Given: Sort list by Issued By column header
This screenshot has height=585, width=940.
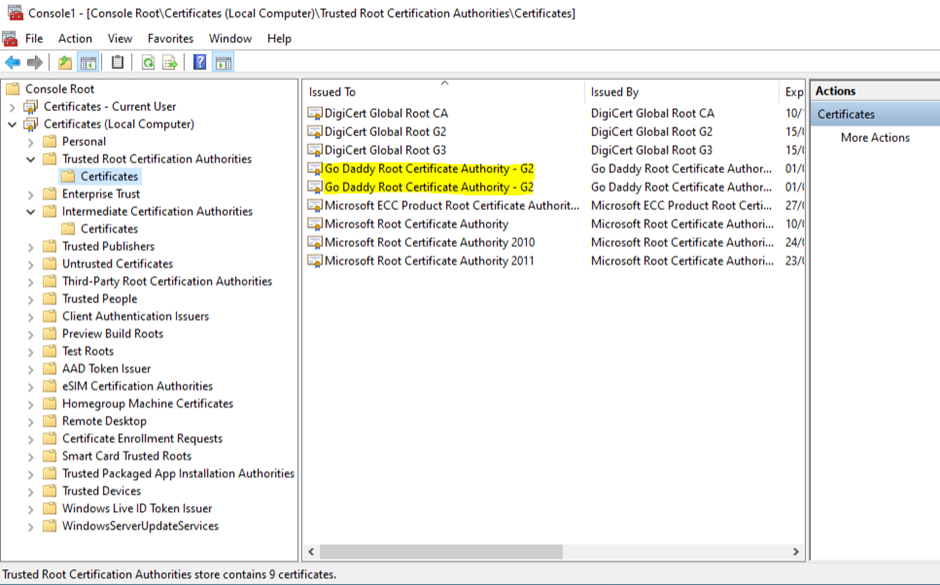Looking at the screenshot, I should (x=682, y=92).
